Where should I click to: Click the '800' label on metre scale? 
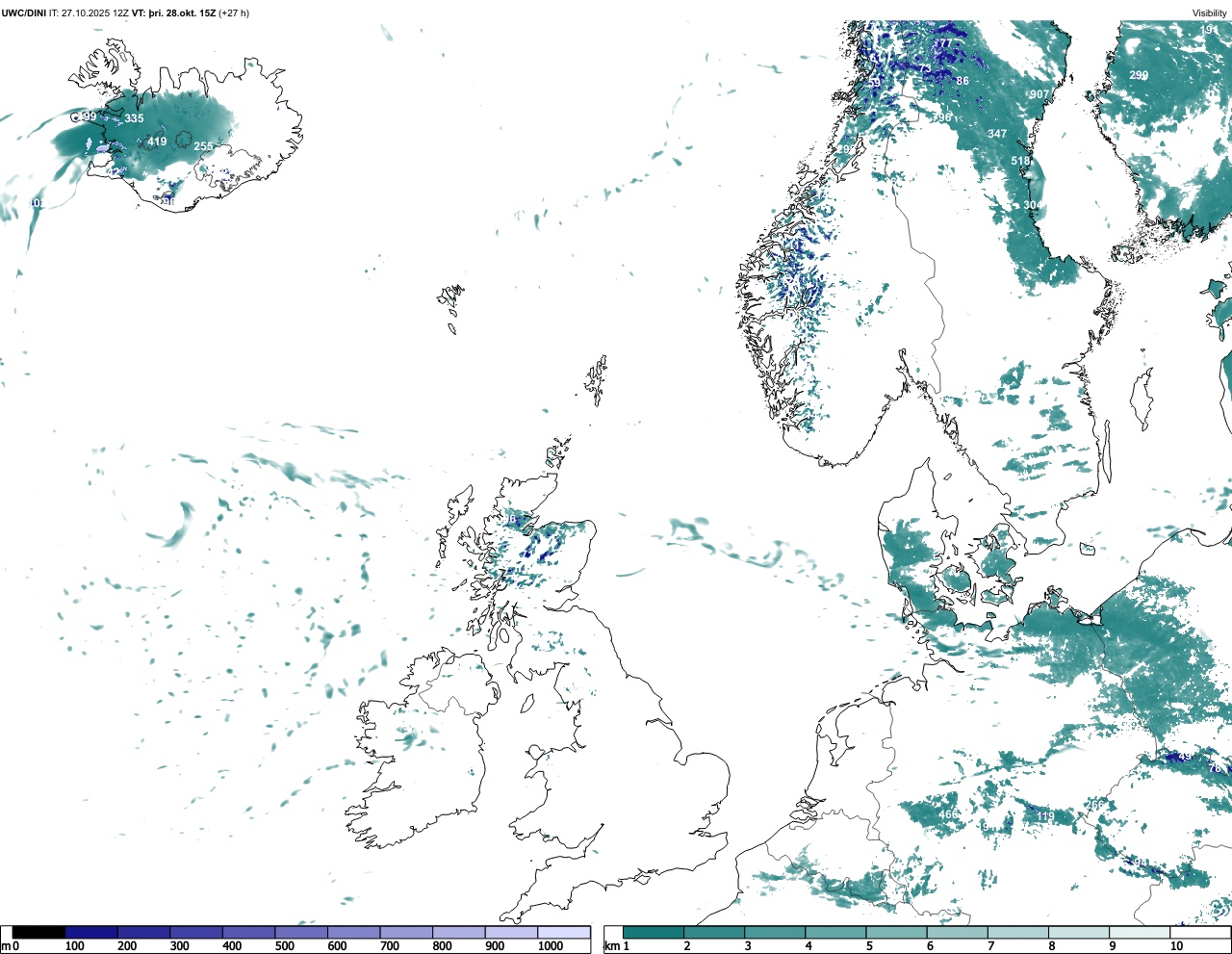coord(442,946)
